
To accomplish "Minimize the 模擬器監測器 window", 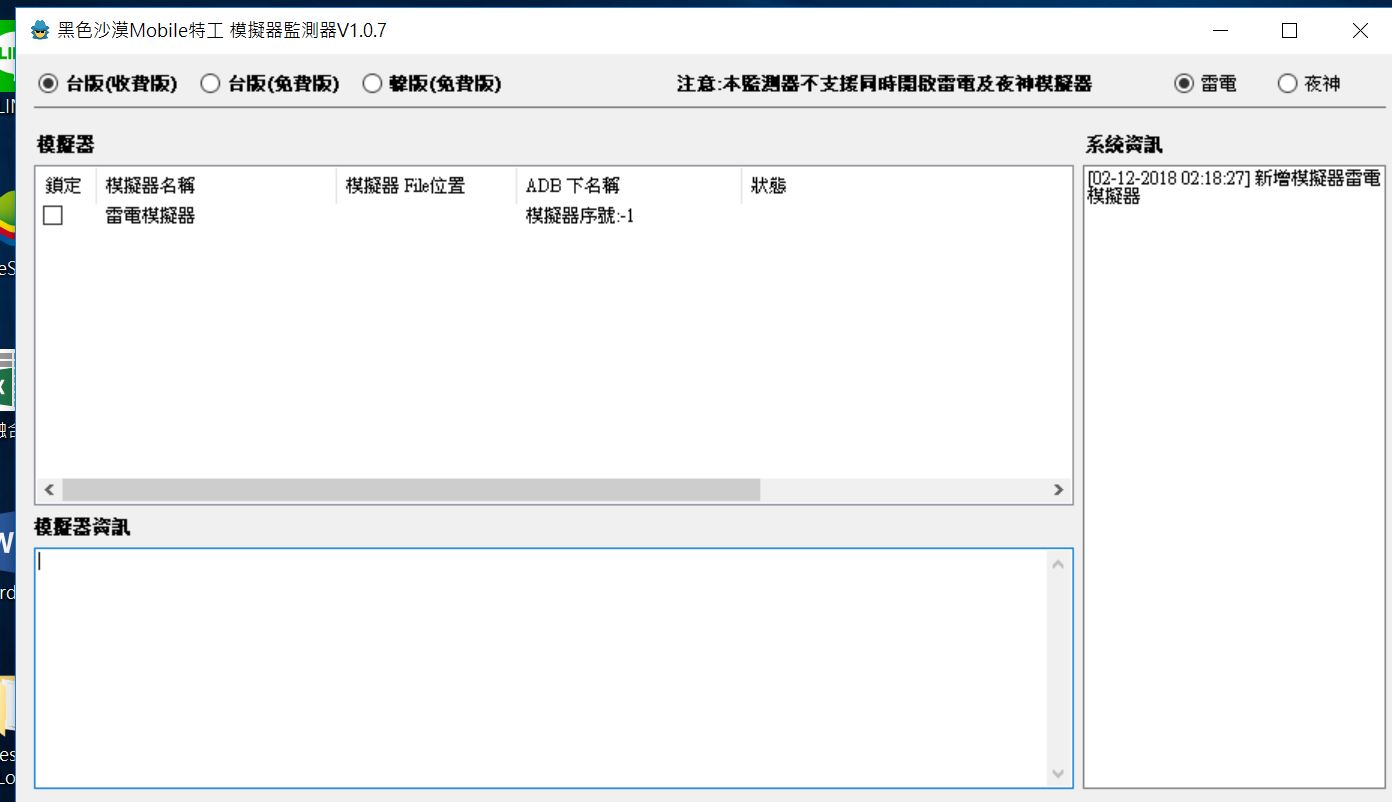I will (1220, 31).
